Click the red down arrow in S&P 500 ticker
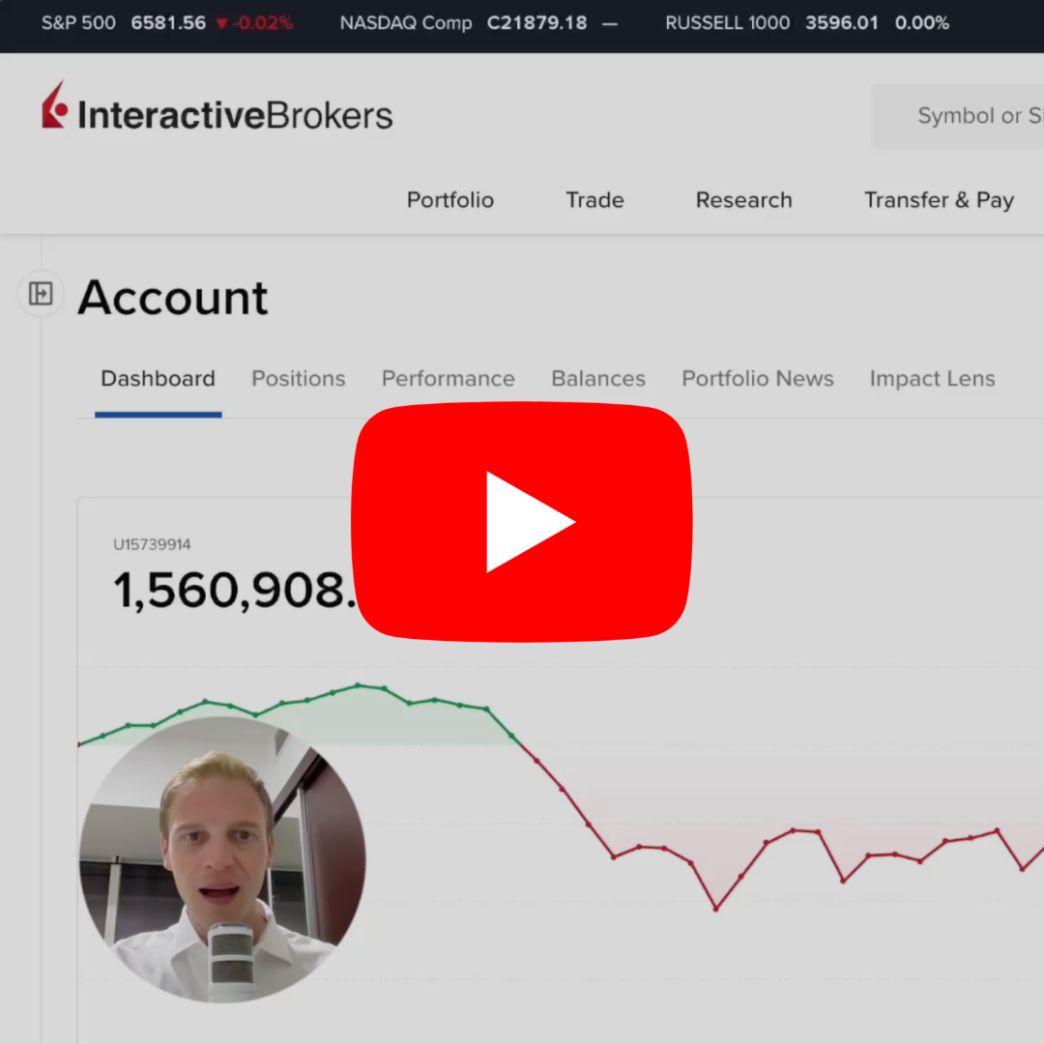The image size is (1044, 1044). click(221, 23)
